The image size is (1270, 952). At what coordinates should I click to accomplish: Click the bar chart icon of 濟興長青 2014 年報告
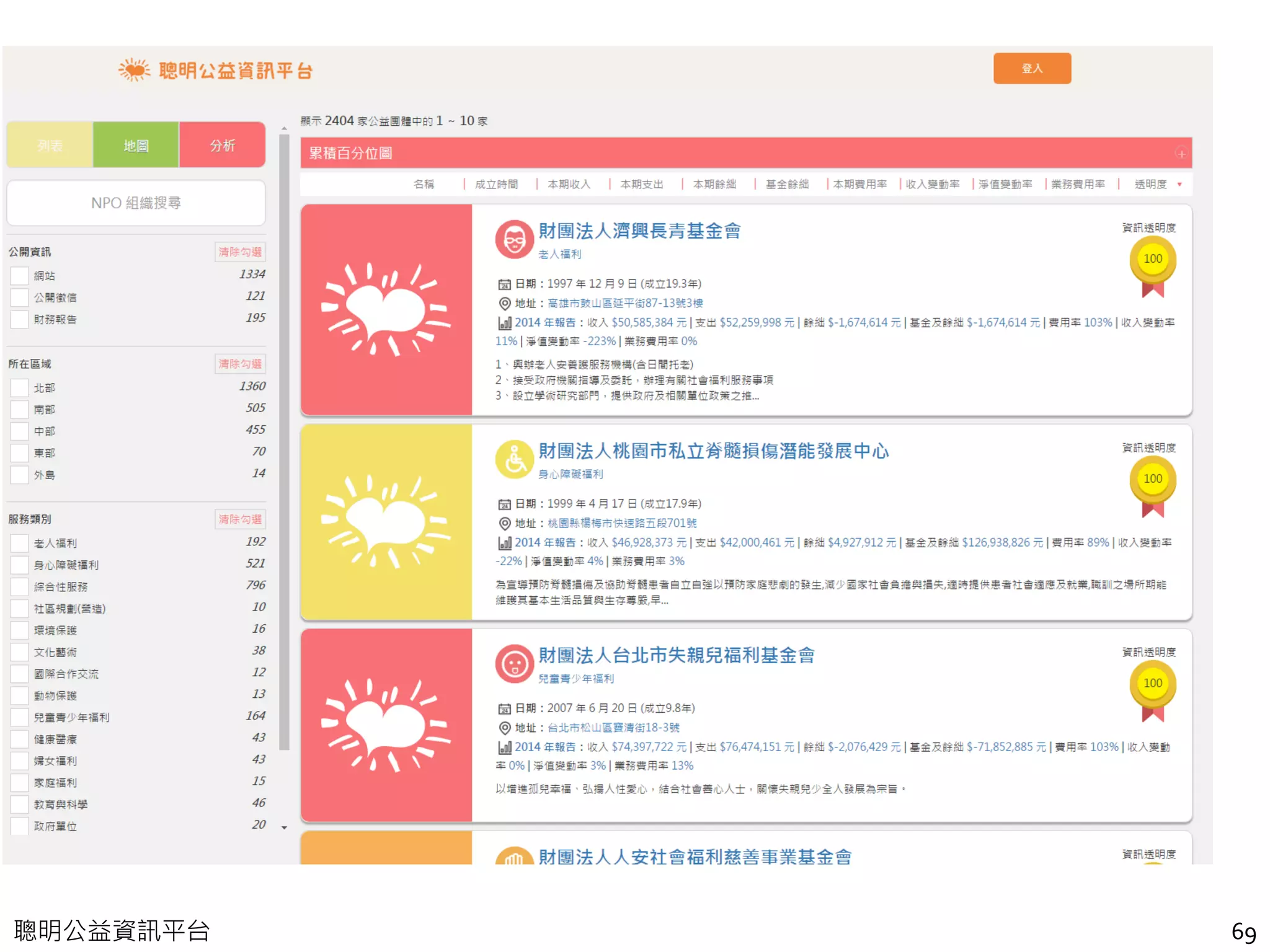(x=505, y=323)
